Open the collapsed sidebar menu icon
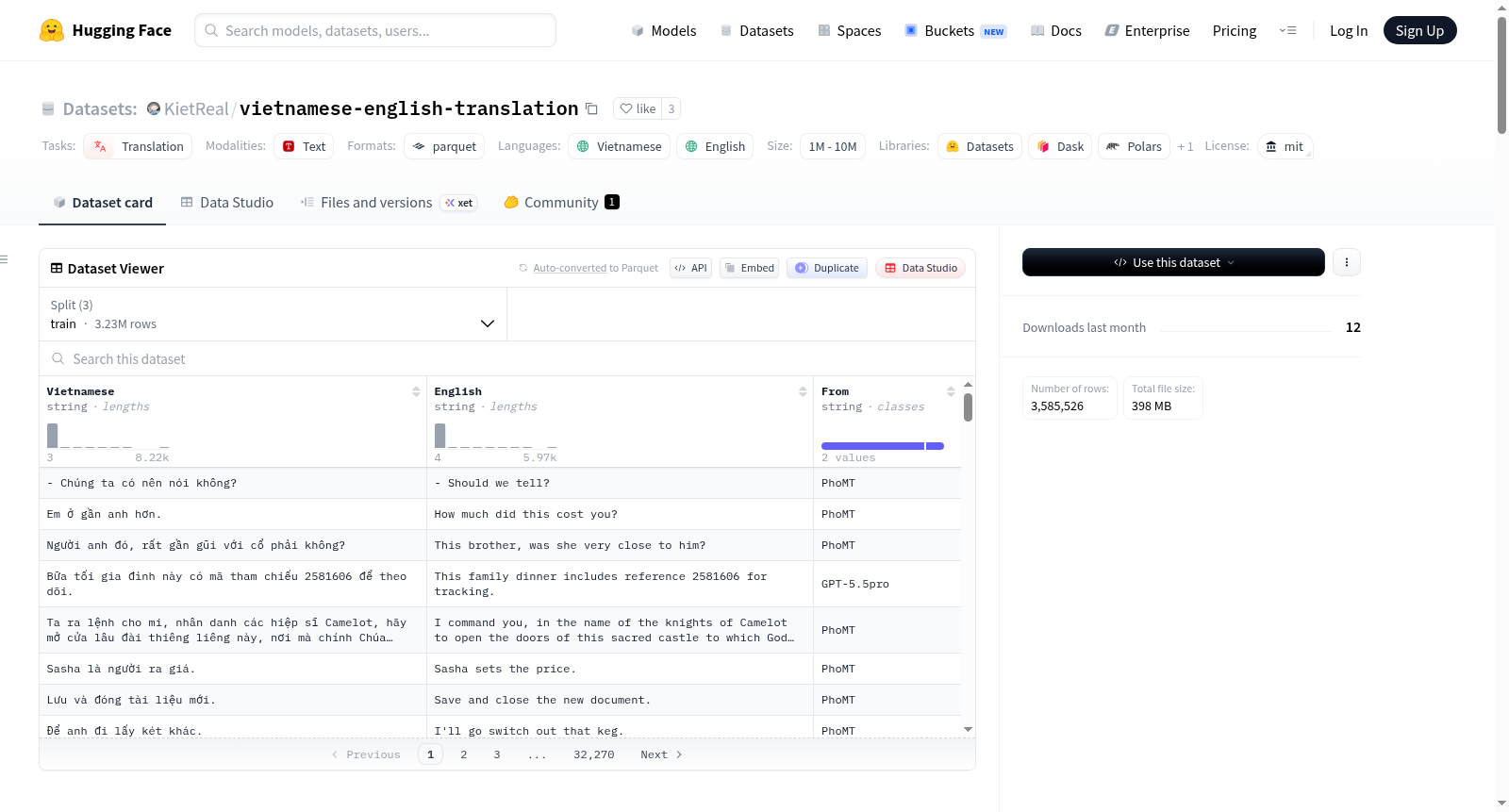The image size is (1509, 812). click(5, 259)
